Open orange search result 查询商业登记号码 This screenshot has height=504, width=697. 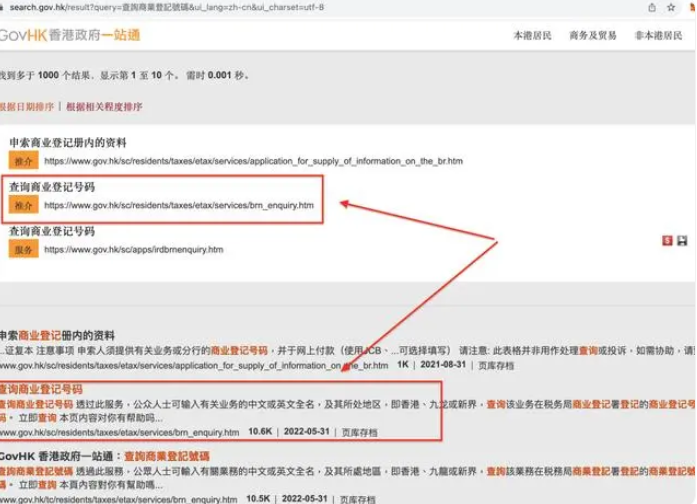pyautogui.click(x=41, y=389)
